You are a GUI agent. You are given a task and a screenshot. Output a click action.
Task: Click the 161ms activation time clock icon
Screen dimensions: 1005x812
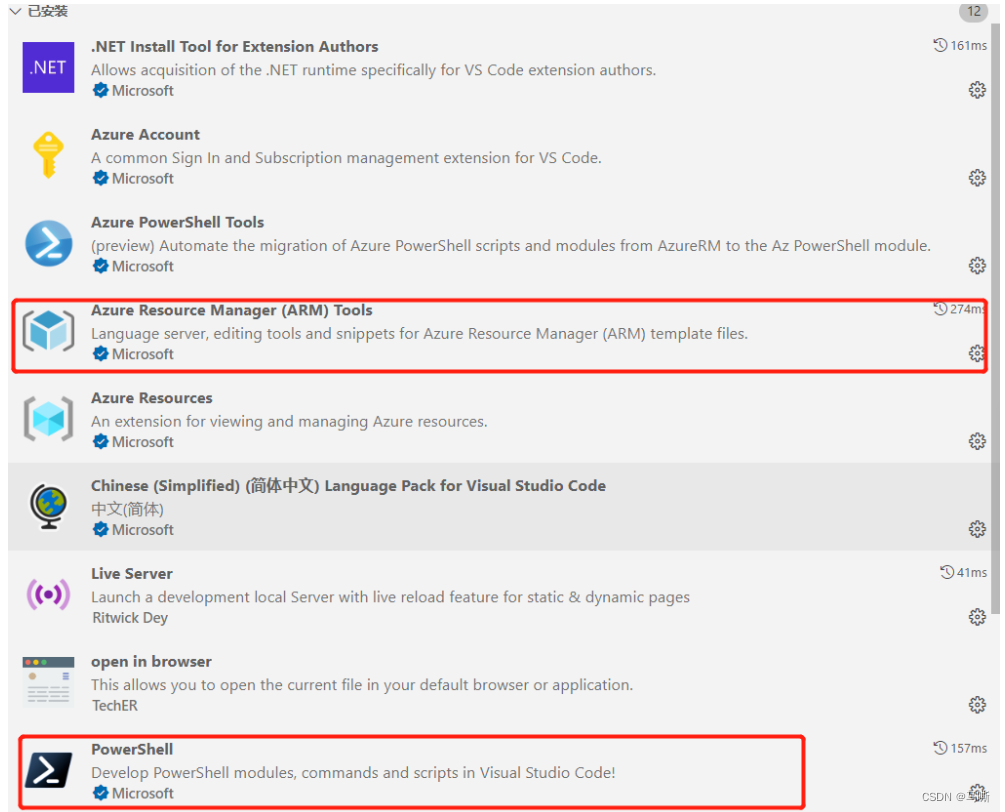[x=940, y=45]
